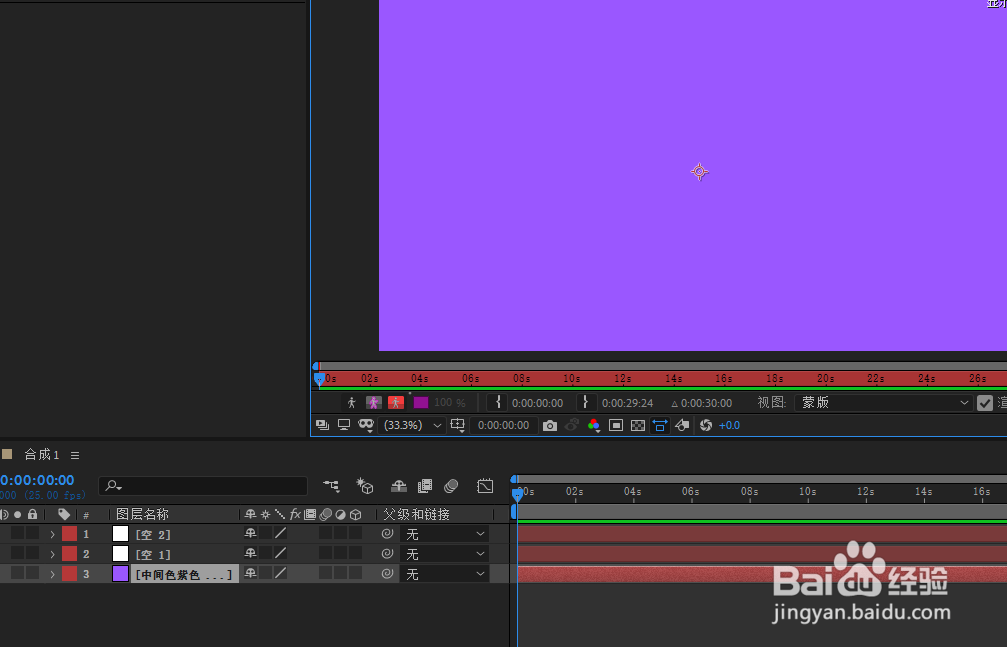The width and height of the screenshot is (1007, 647).
Task: Click the parent pick whip for layer 空 2
Action: (x=387, y=534)
